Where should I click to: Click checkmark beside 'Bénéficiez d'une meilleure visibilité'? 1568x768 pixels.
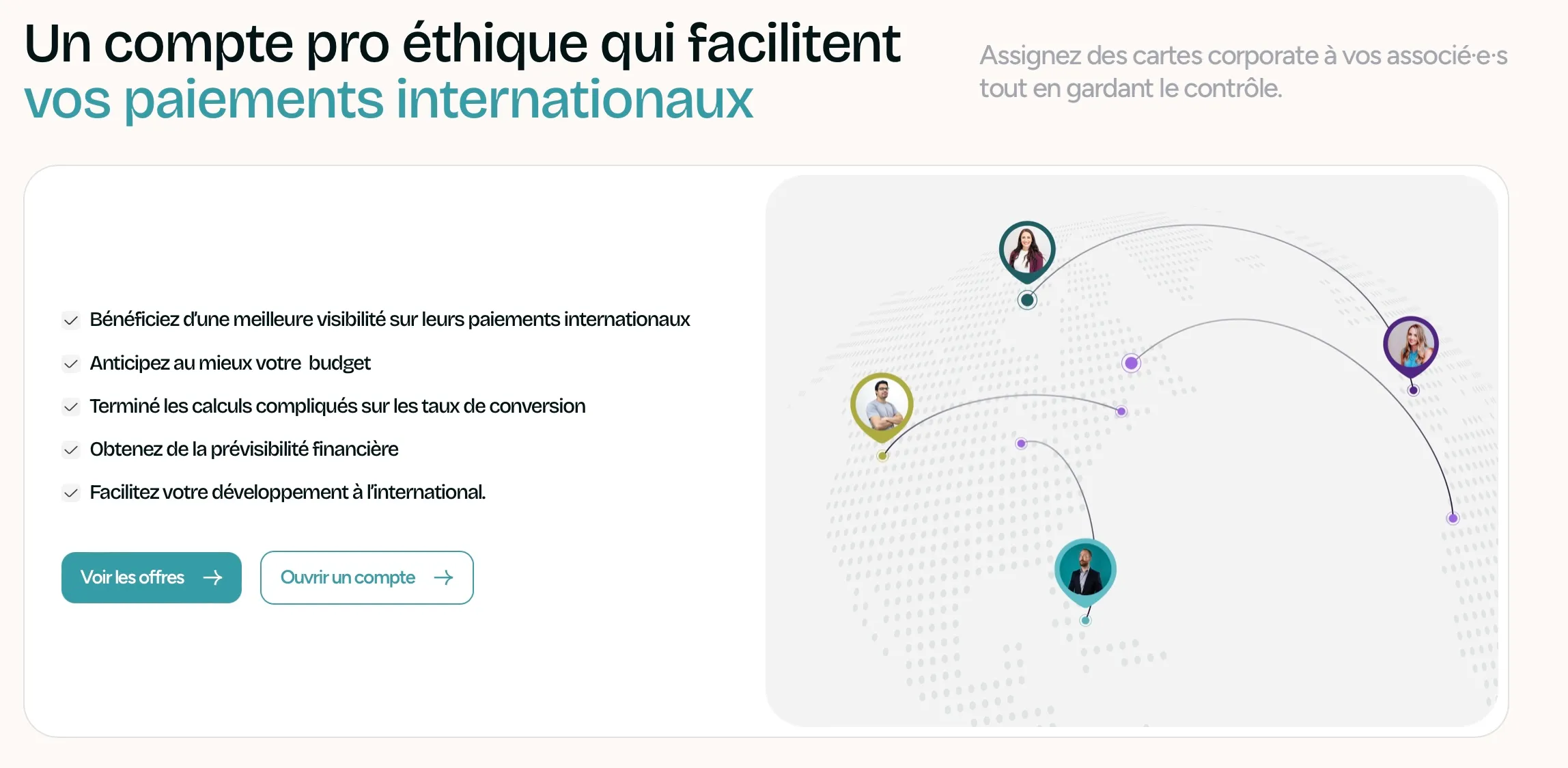coord(71,320)
